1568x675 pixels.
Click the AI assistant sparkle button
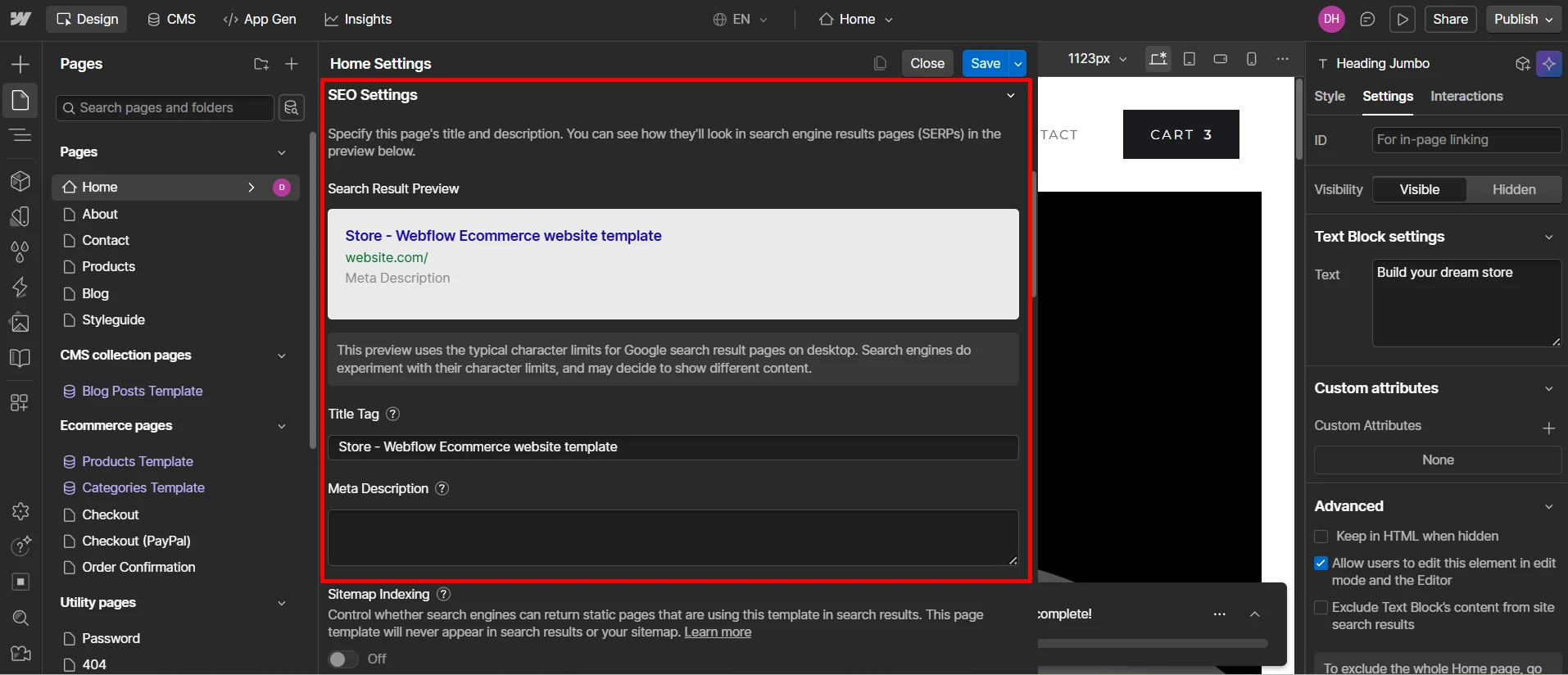1548,63
